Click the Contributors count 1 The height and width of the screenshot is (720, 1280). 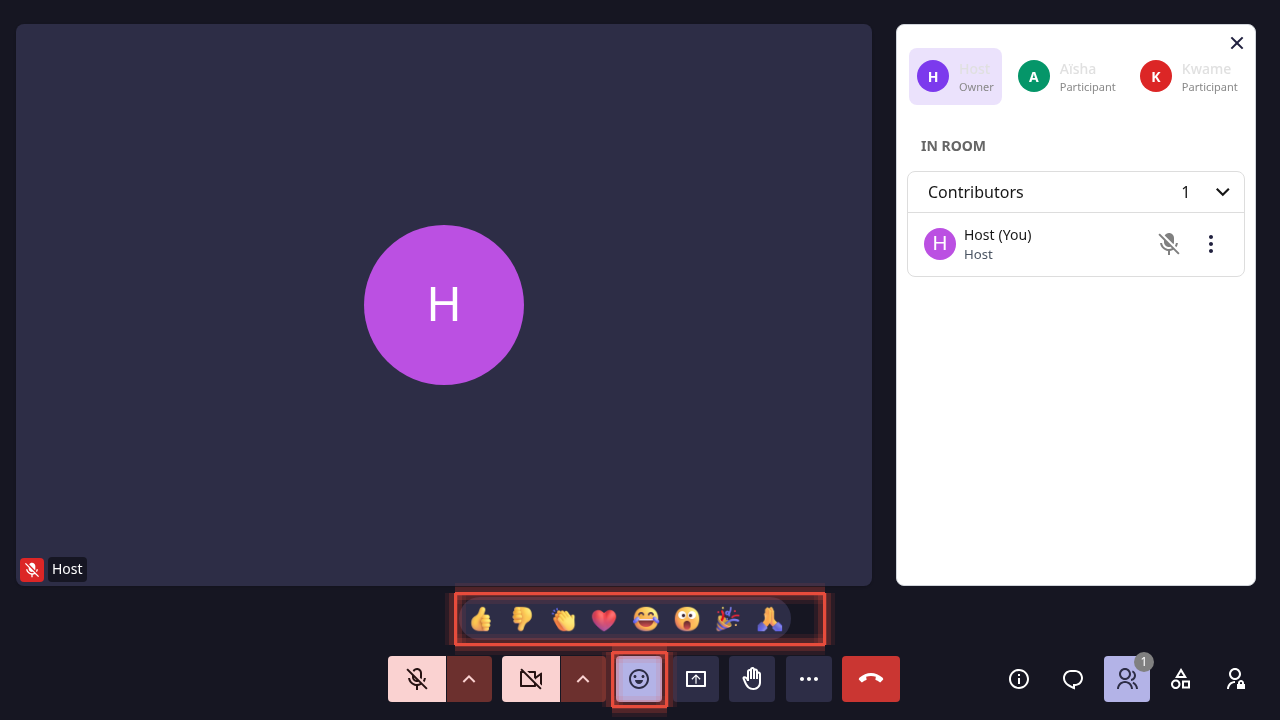[x=1185, y=192]
